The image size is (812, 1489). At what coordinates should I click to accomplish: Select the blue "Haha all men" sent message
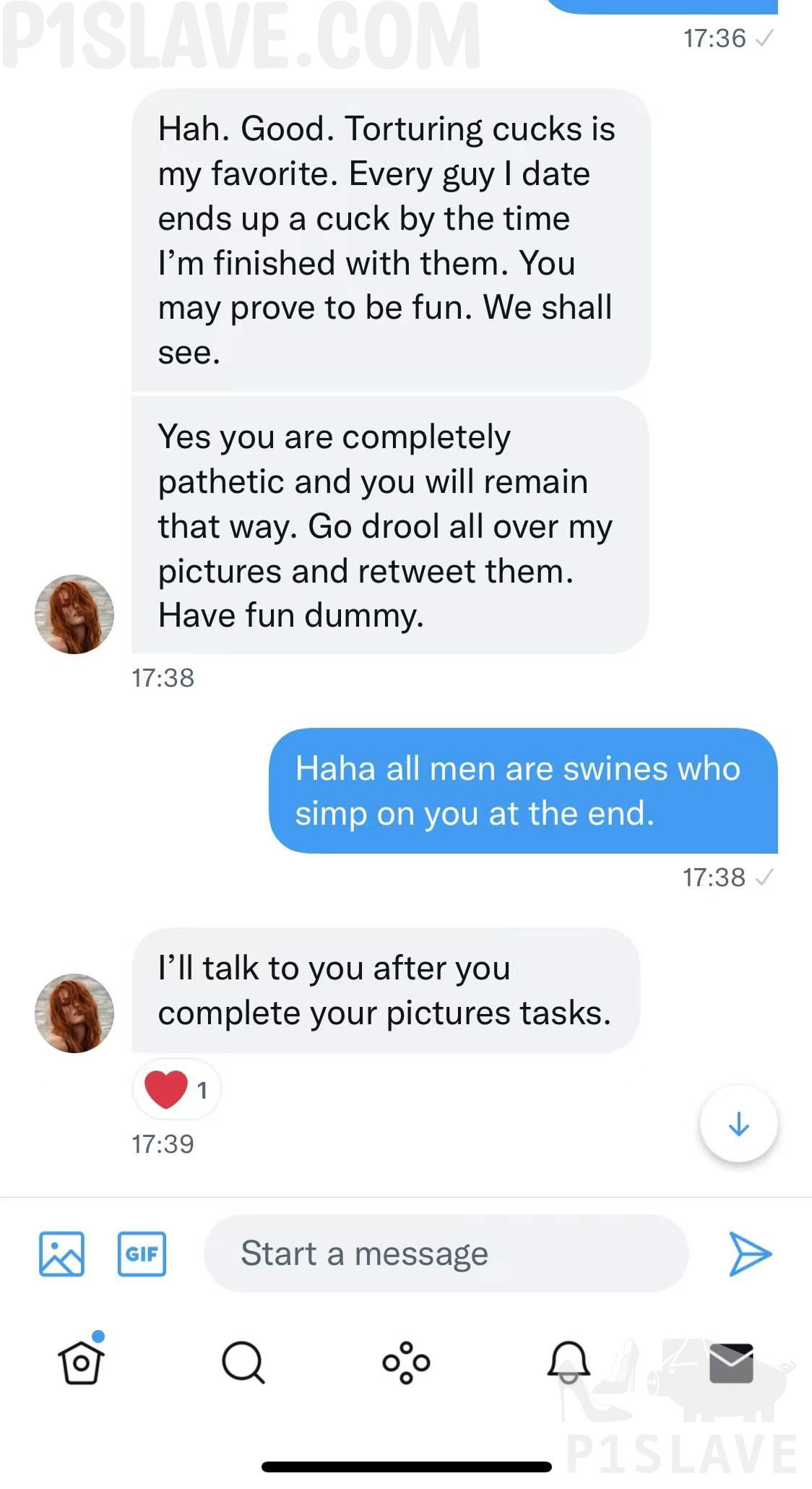(523, 791)
